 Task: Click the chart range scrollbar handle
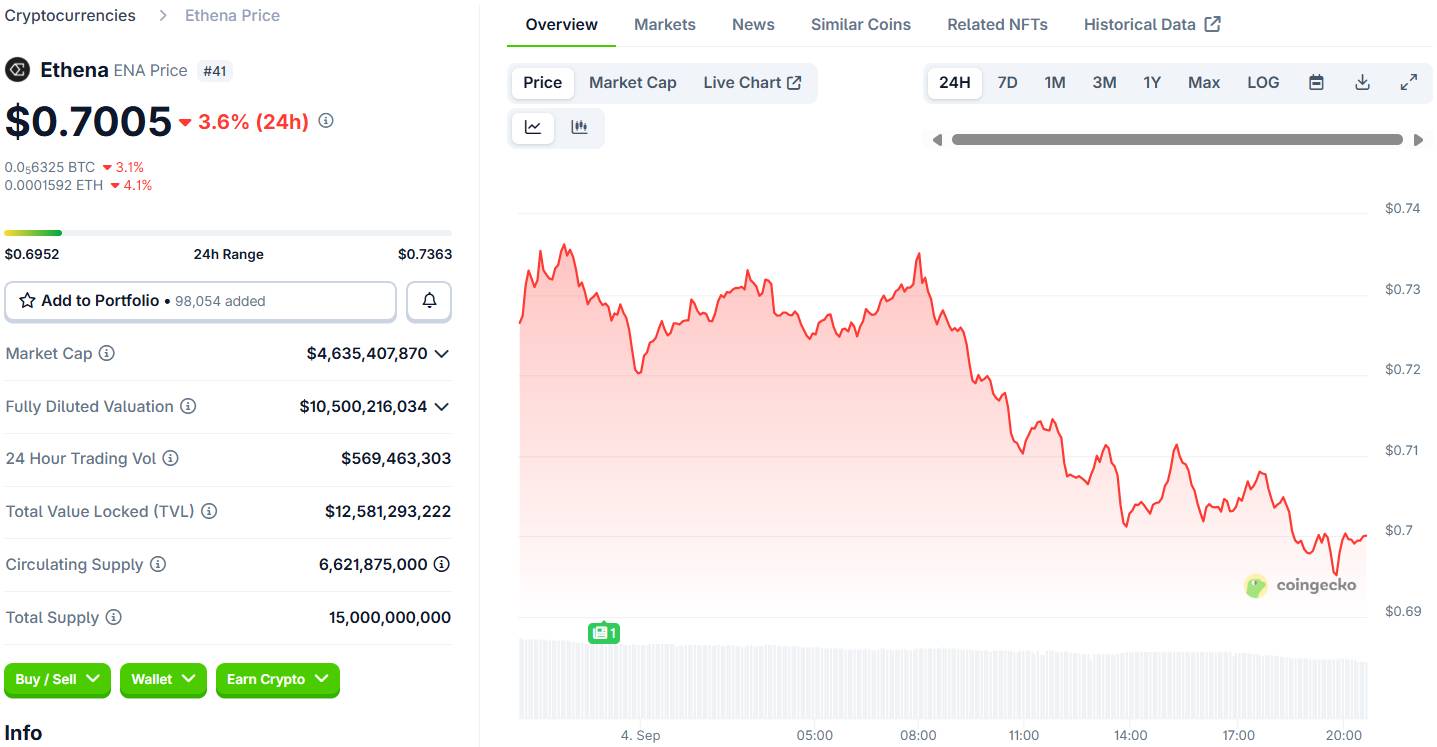tap(1177, 140)
